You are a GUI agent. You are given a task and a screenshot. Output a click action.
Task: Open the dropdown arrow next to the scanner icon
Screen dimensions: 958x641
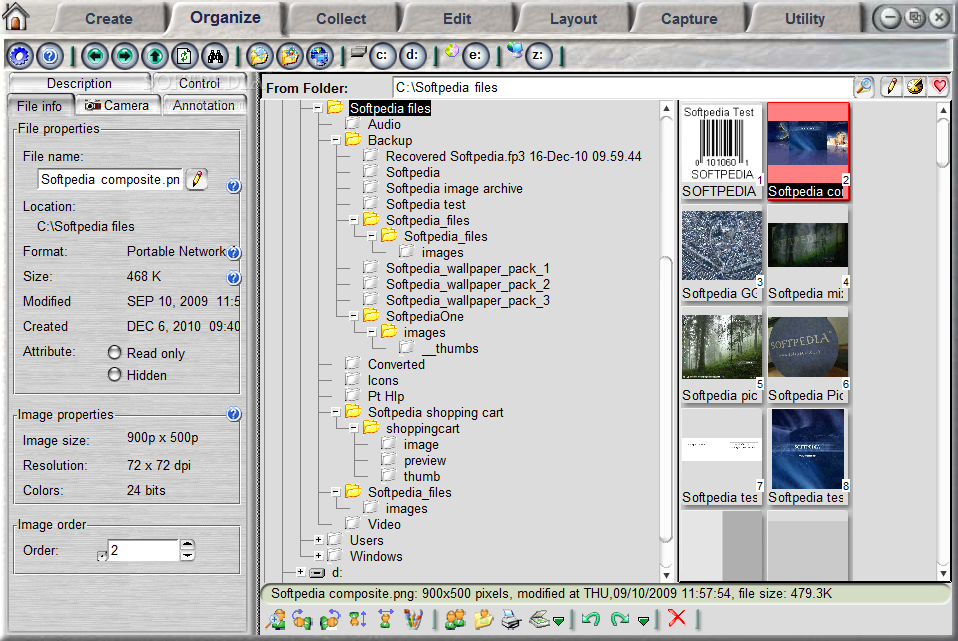point(558,621)
